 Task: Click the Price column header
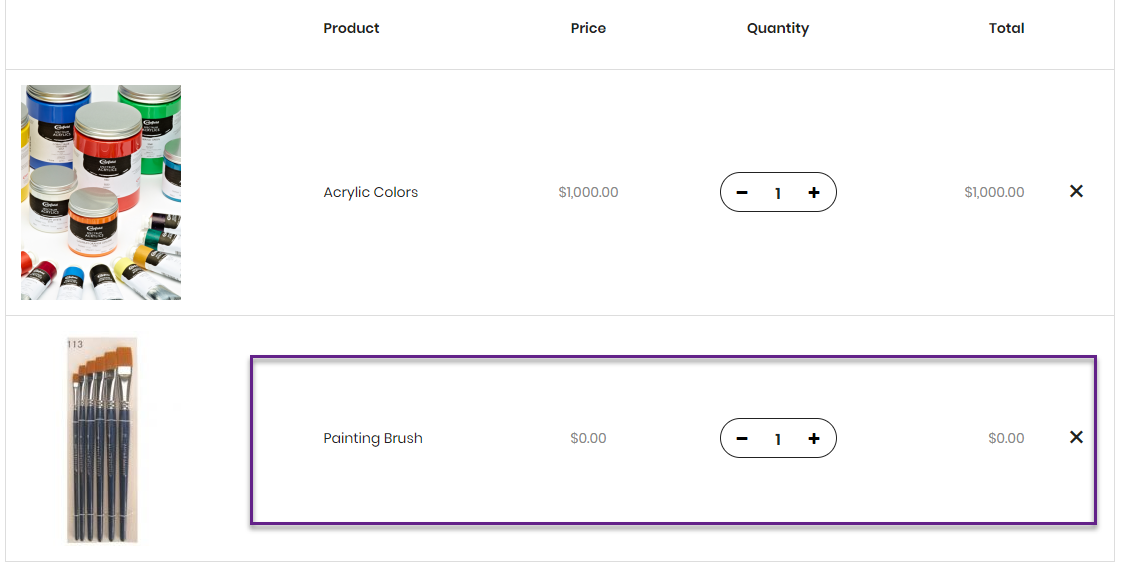pos(588,28)
